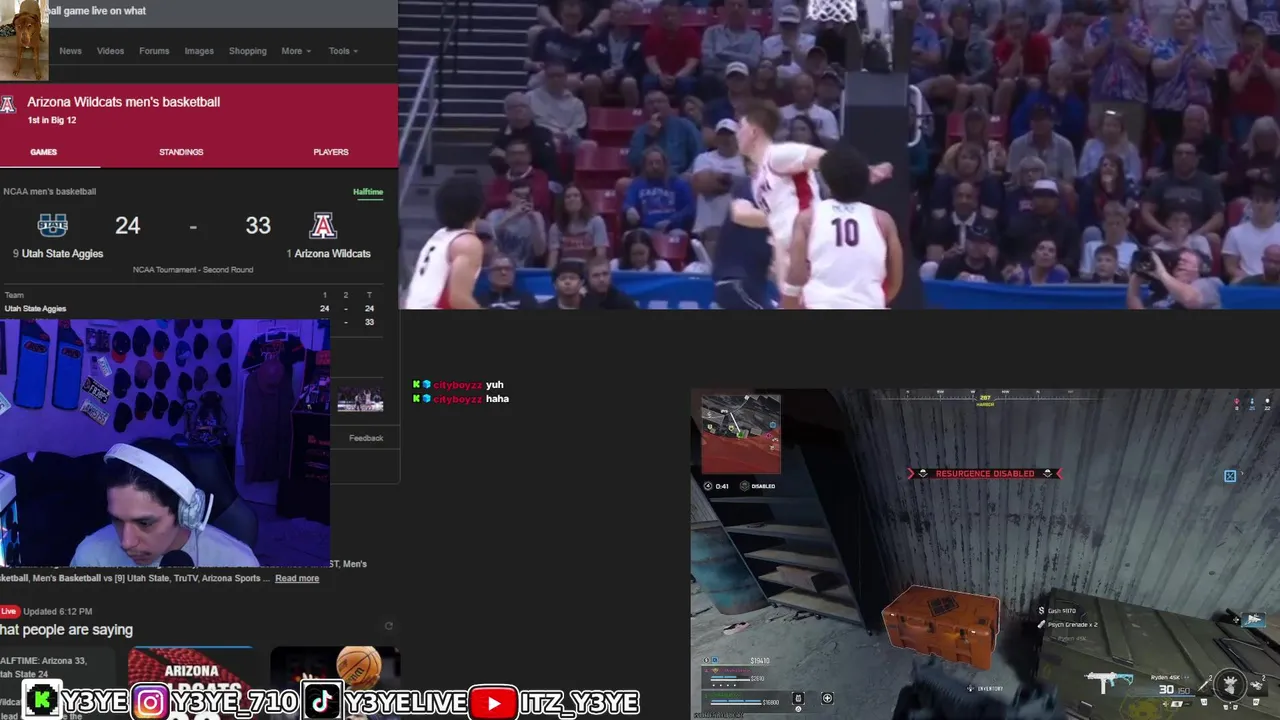Click the refresh icon beside 'people are saying'
This screenshot has width=1280, height=720.
[x=388, y=626]
